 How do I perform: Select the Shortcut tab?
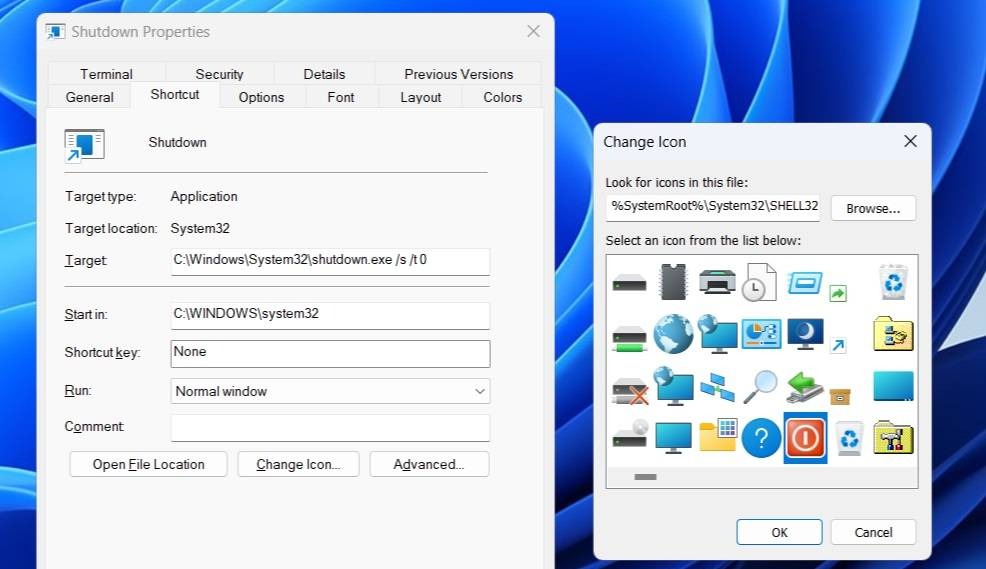coord(175,95)
